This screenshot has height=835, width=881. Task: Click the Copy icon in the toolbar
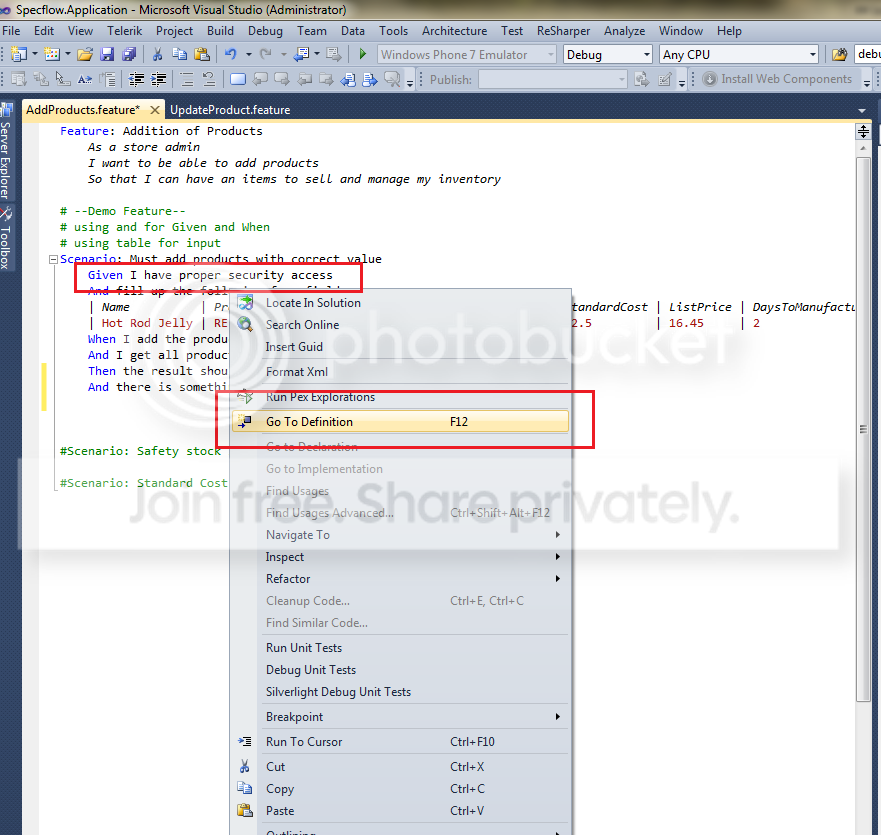[x=180, y=55]
